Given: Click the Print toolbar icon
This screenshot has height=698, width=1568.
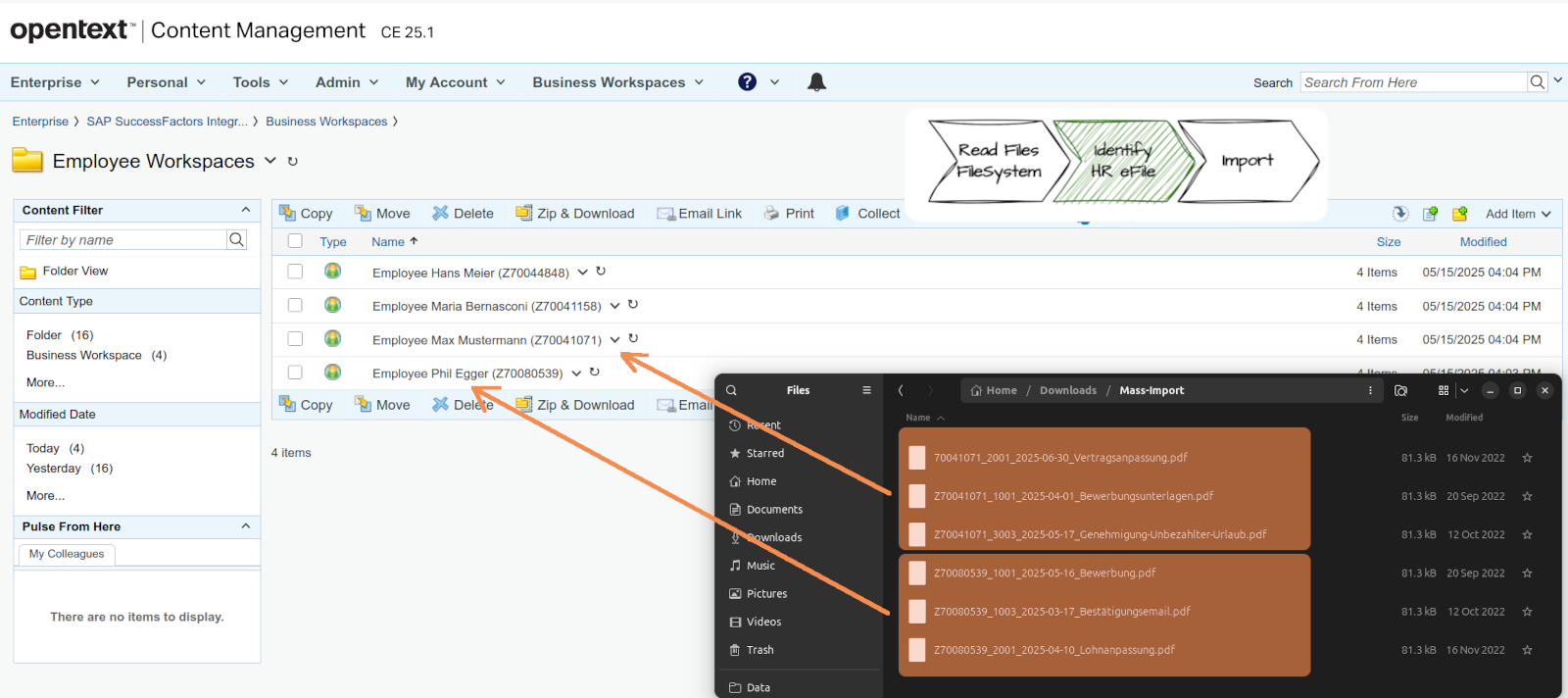Looking at the screenshot, I should [772, 214].
